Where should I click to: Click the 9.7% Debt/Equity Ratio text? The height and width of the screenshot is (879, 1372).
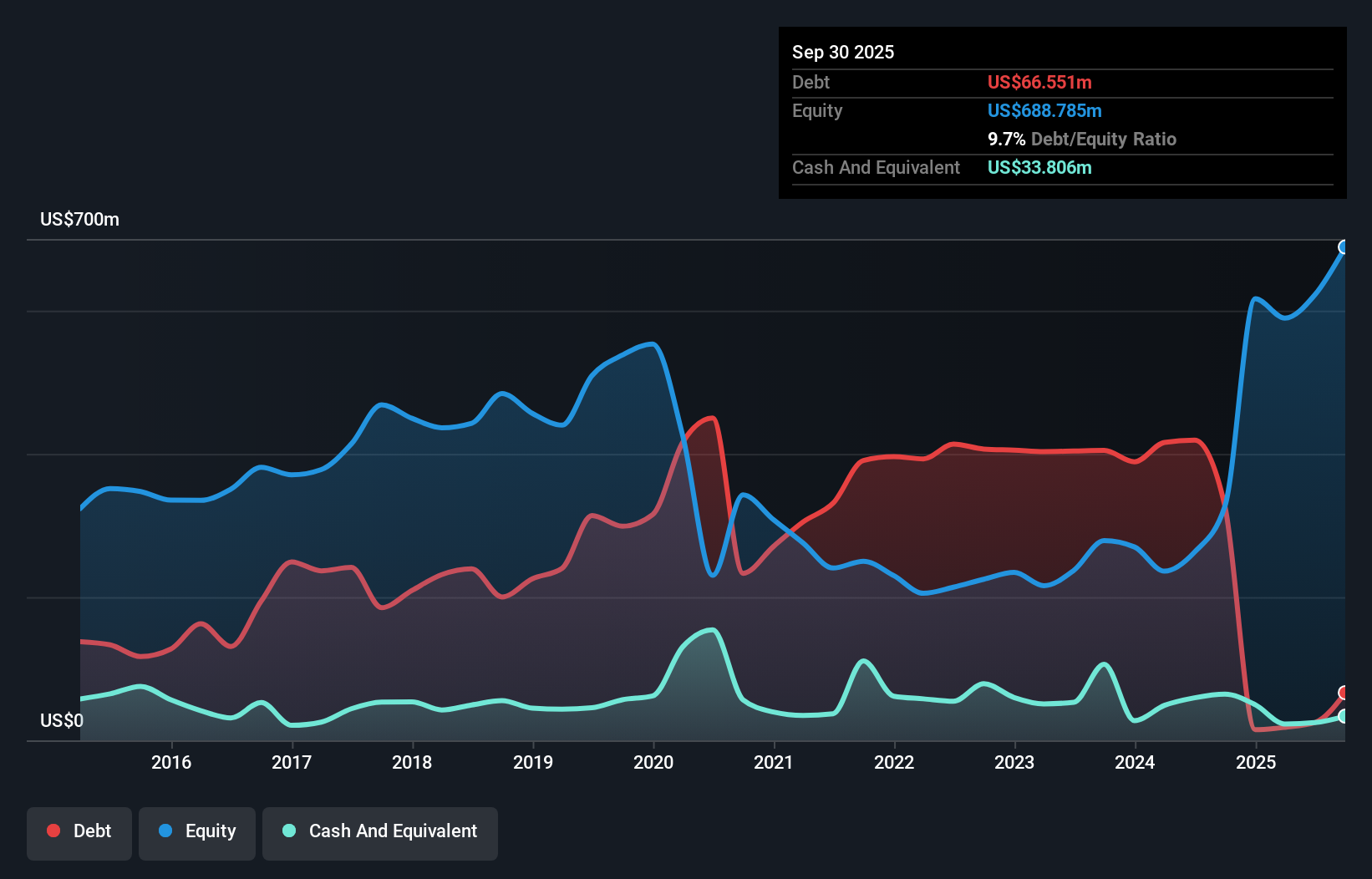1082,139
